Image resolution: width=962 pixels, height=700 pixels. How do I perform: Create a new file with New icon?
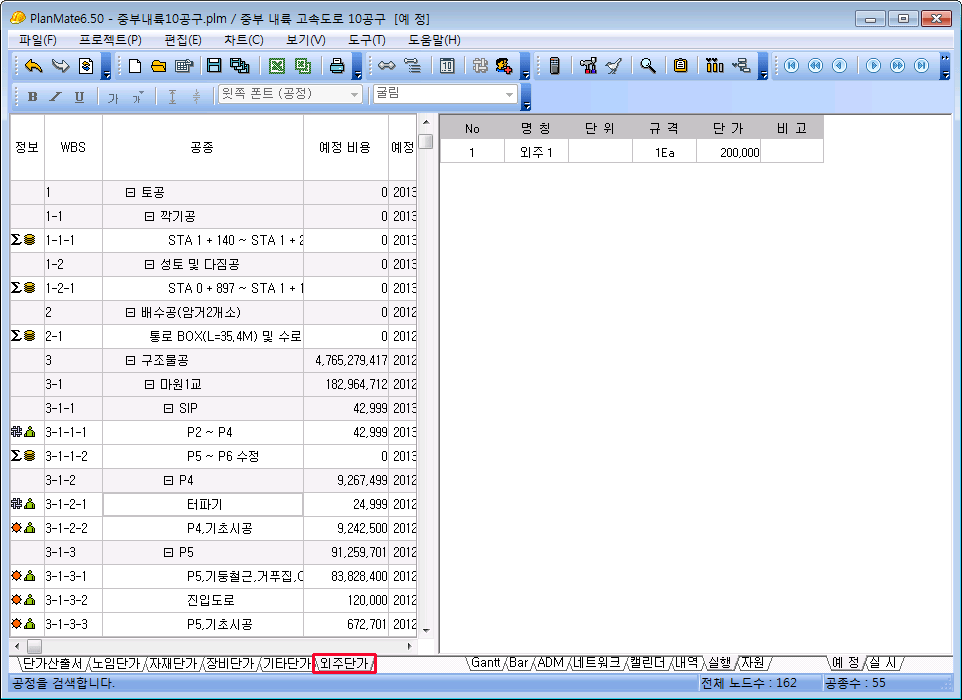[135, 66]
